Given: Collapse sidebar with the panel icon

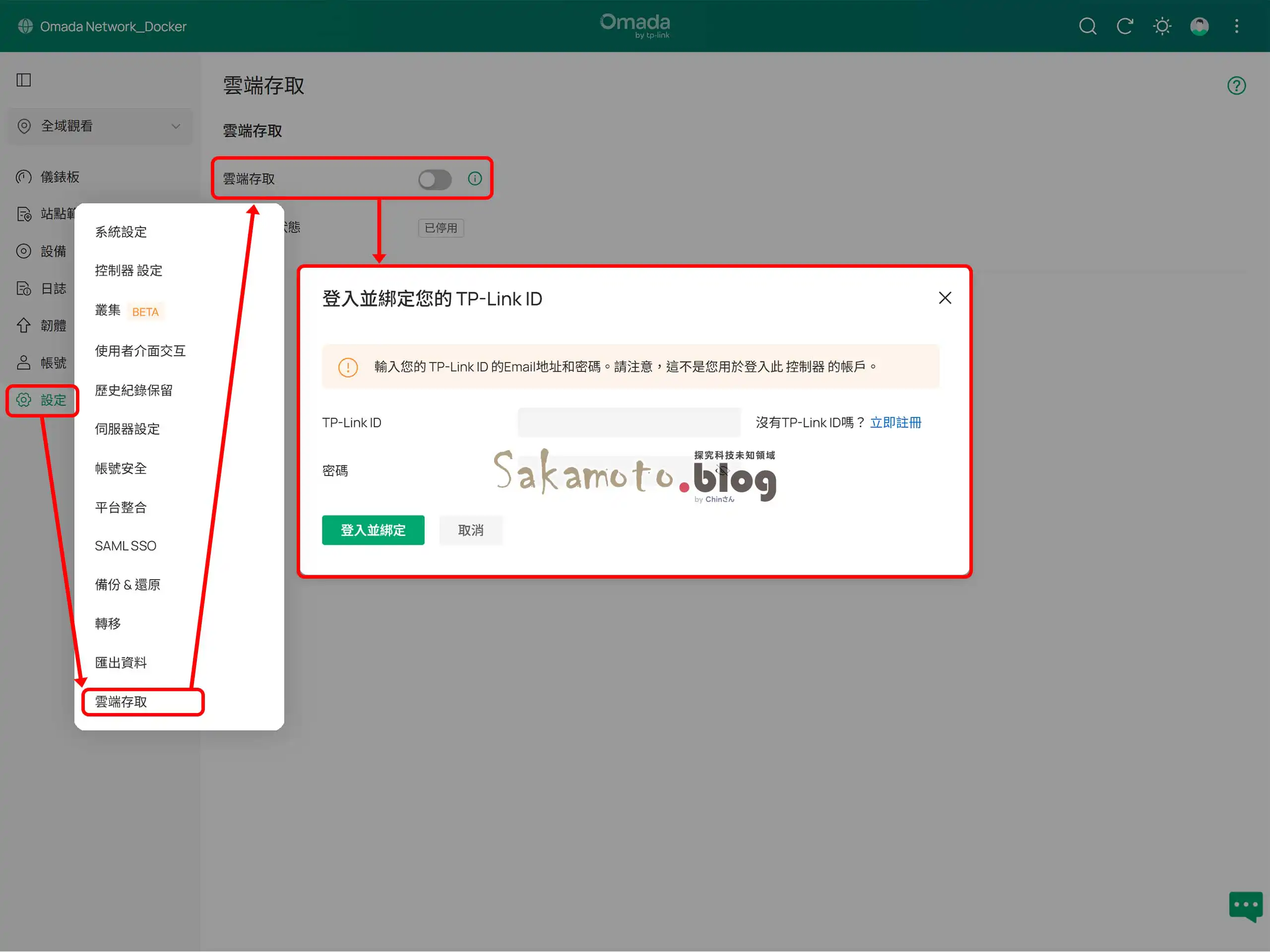Looking at the screenshot, I should [23, 80].
